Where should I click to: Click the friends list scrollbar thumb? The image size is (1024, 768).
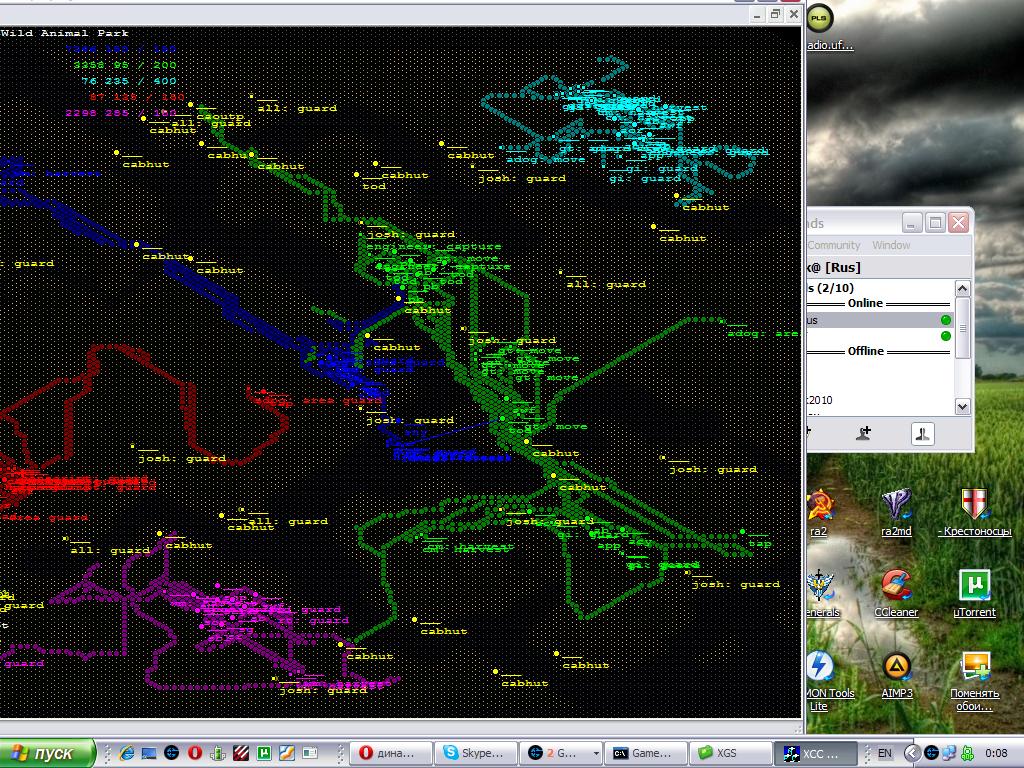962,327
